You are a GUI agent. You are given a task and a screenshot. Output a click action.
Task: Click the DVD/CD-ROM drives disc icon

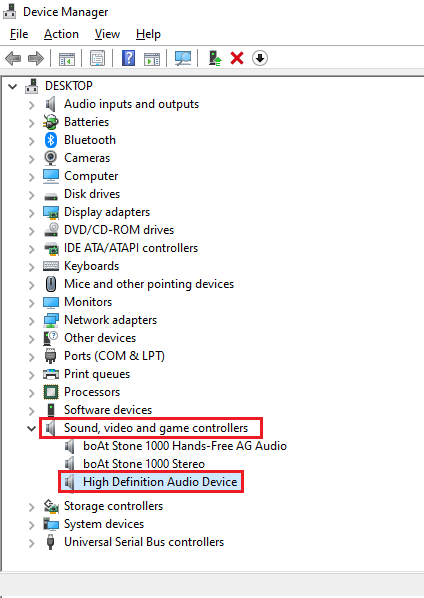[51, 230]
